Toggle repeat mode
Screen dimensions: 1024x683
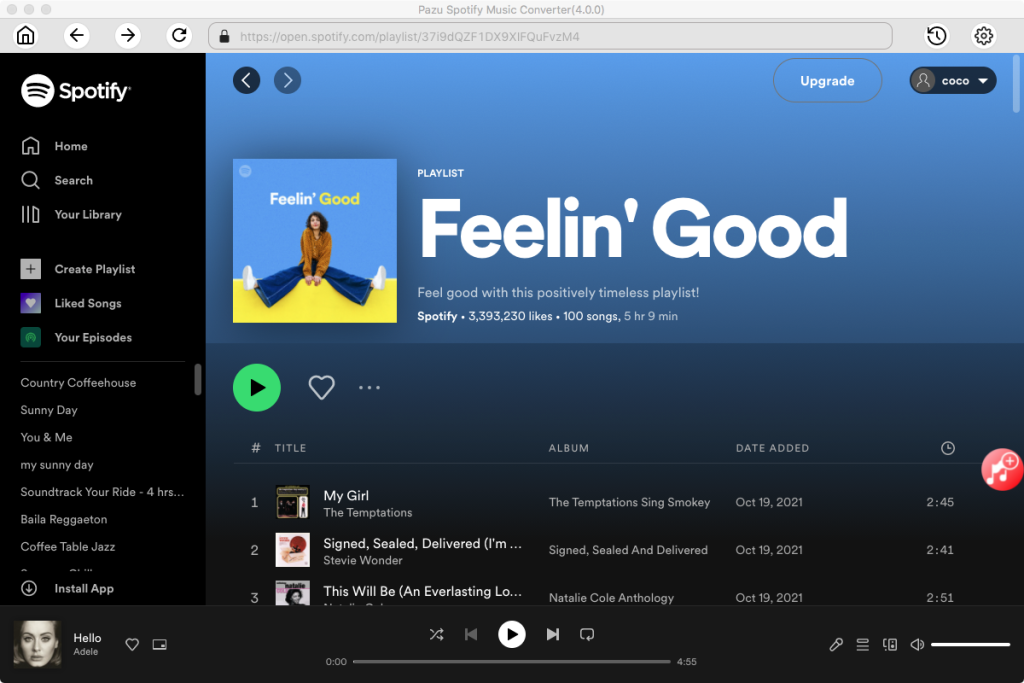(587, 634)
